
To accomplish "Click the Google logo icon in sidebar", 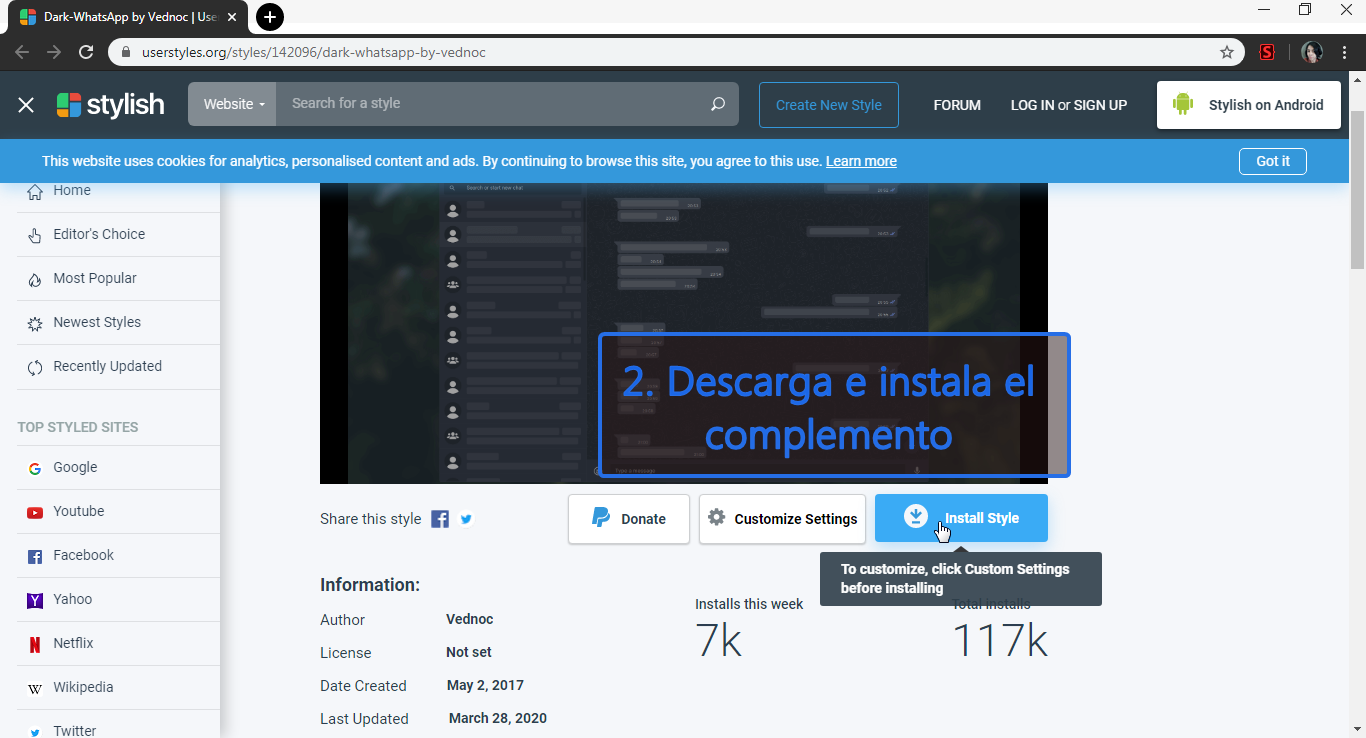I will coord(35,468).
